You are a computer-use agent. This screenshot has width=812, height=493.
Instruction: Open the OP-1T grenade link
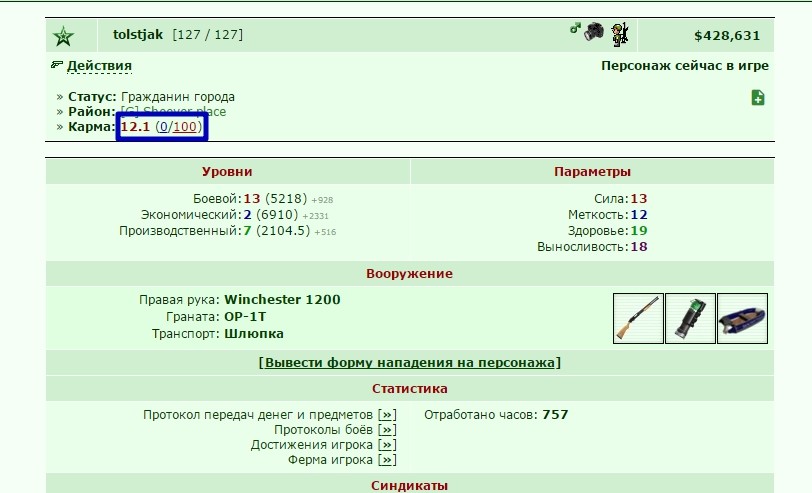[x=245, y=316]
